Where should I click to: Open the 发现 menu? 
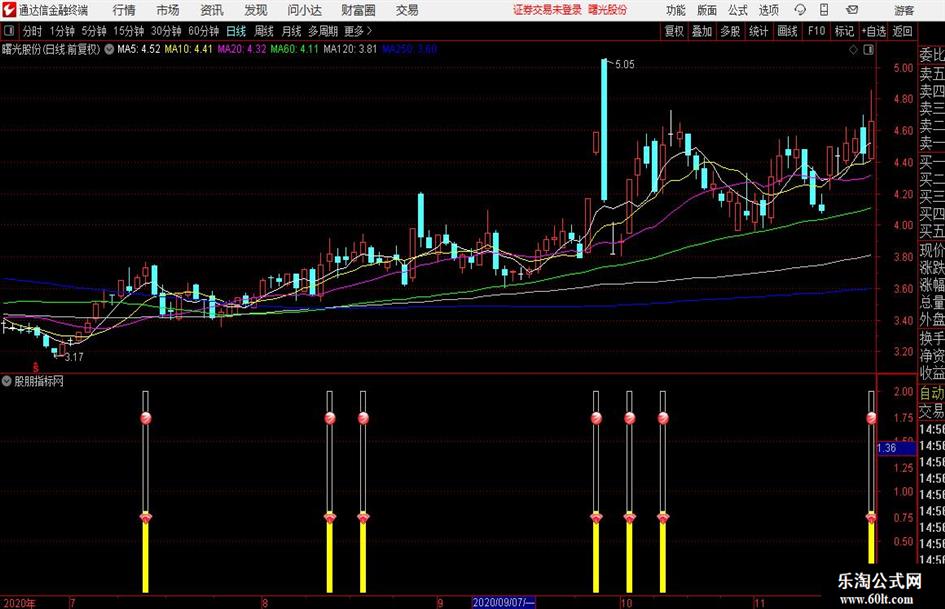(x=256, y=10)
